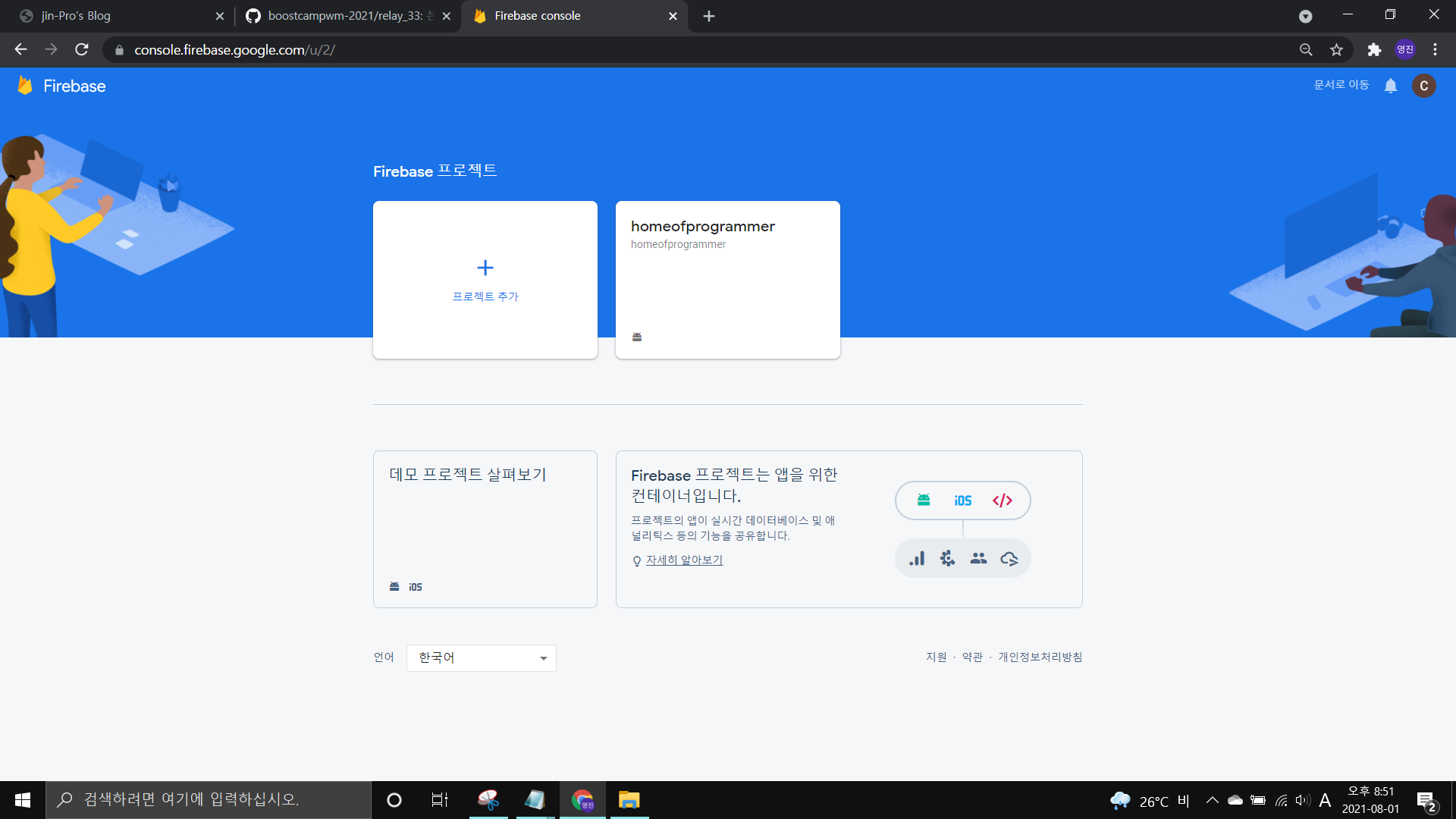1456x819 pixels.
Task: Click the Authentication users icon
Action: tap(978, 558)
